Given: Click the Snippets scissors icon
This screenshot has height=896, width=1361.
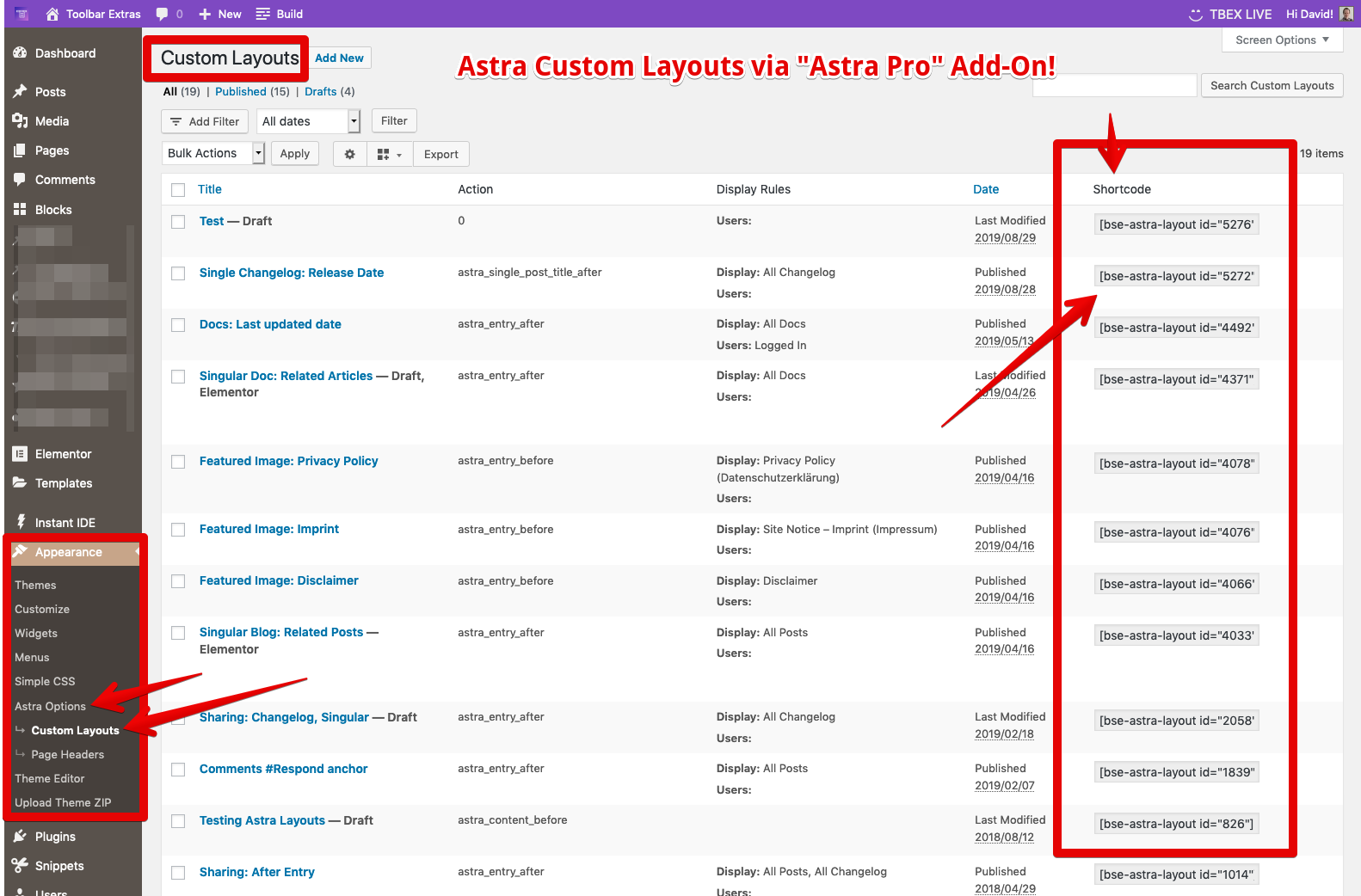Looking at the screenshot, I should pos(20,866).
